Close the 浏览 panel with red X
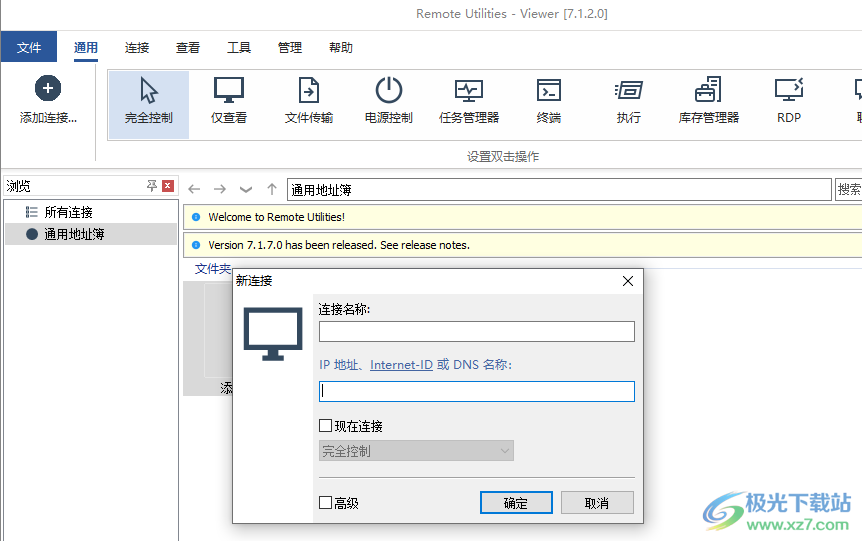 (168, 186)
